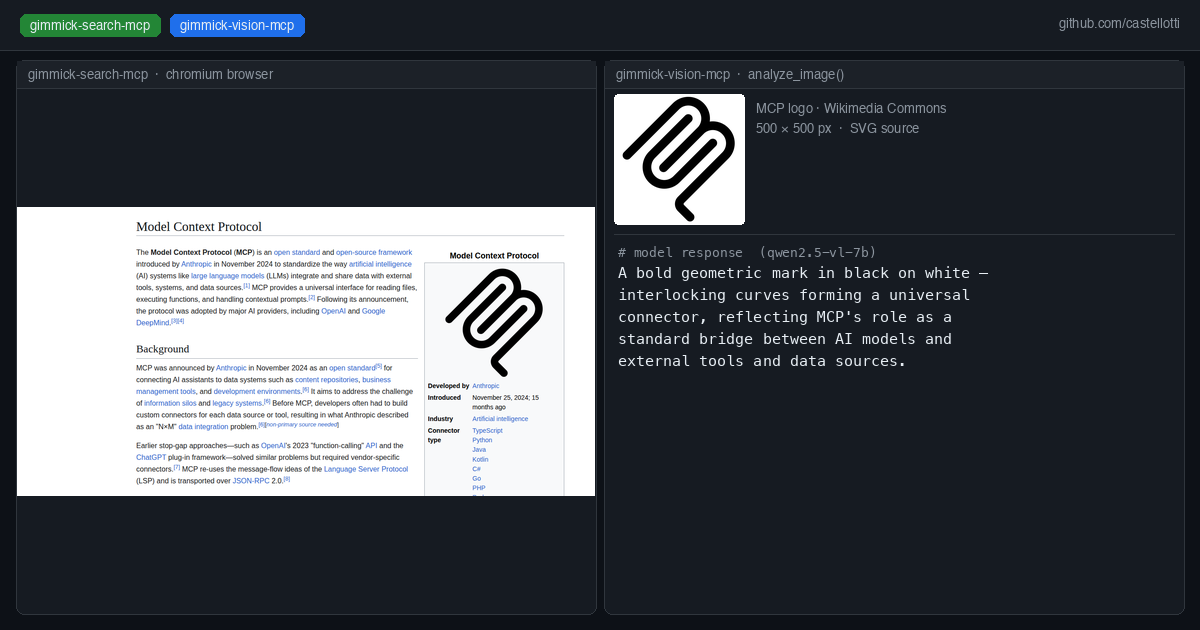Open the information silos link
Screen dimensions: 1200x630
tap(170, 403)
